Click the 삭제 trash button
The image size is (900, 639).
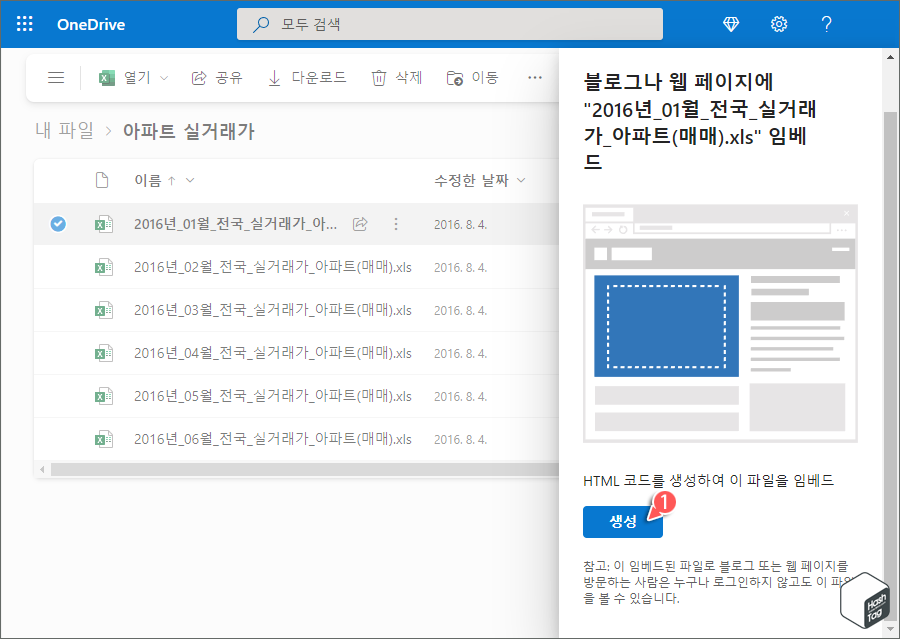click(x=397, y=78)
